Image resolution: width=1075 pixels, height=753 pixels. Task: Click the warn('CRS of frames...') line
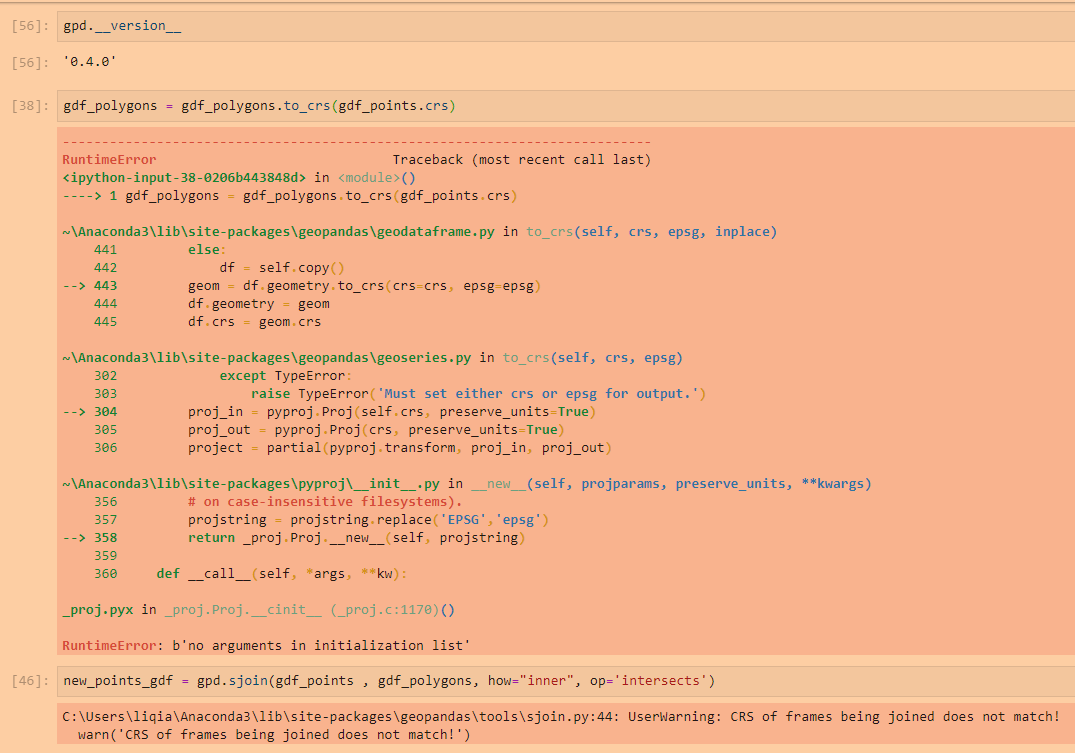tap(274, 735)
